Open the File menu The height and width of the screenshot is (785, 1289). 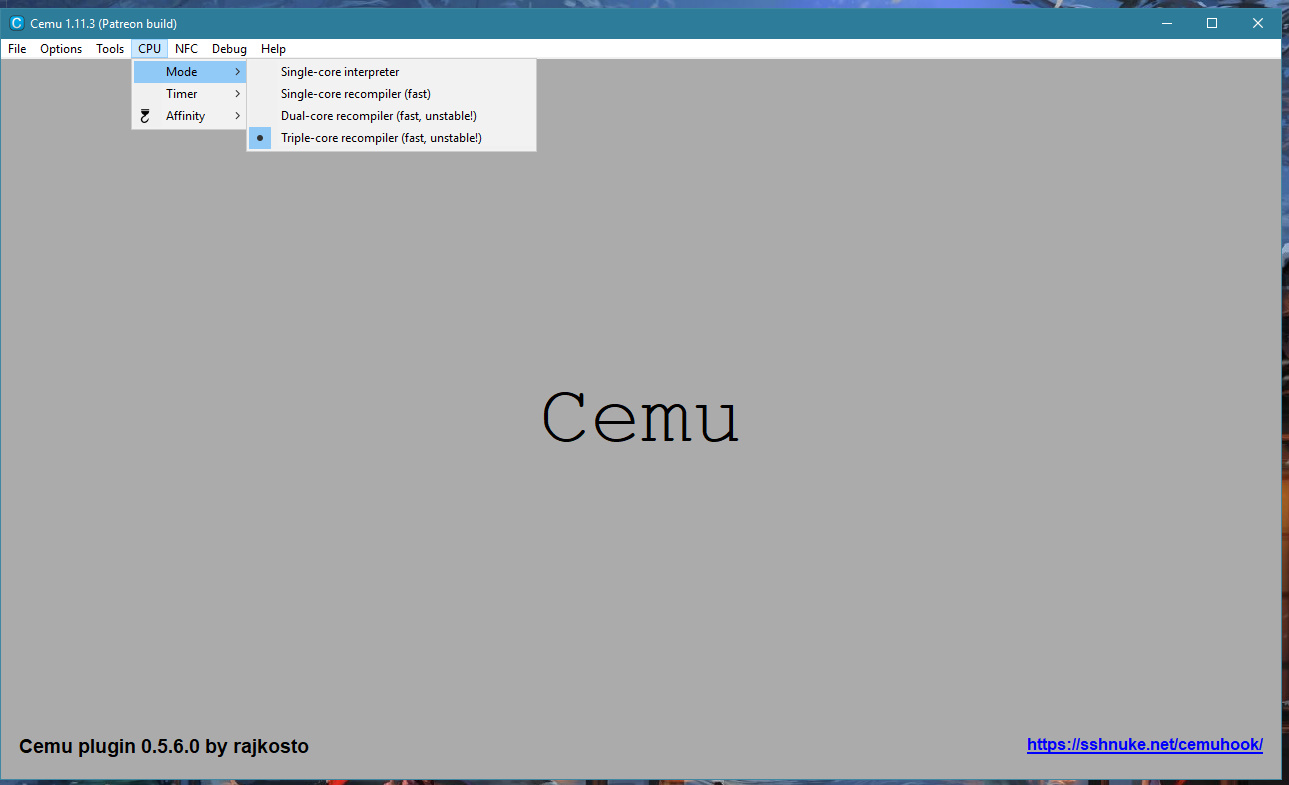click(17, 49)
